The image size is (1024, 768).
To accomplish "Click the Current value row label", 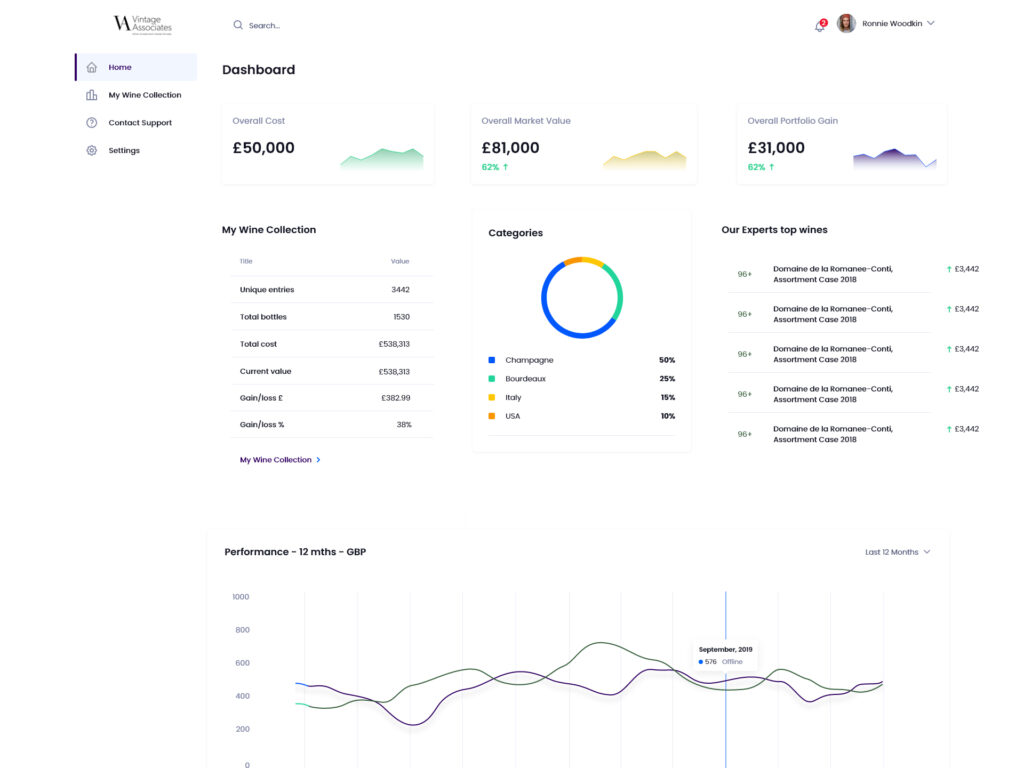I will click(x=265, y=371).
